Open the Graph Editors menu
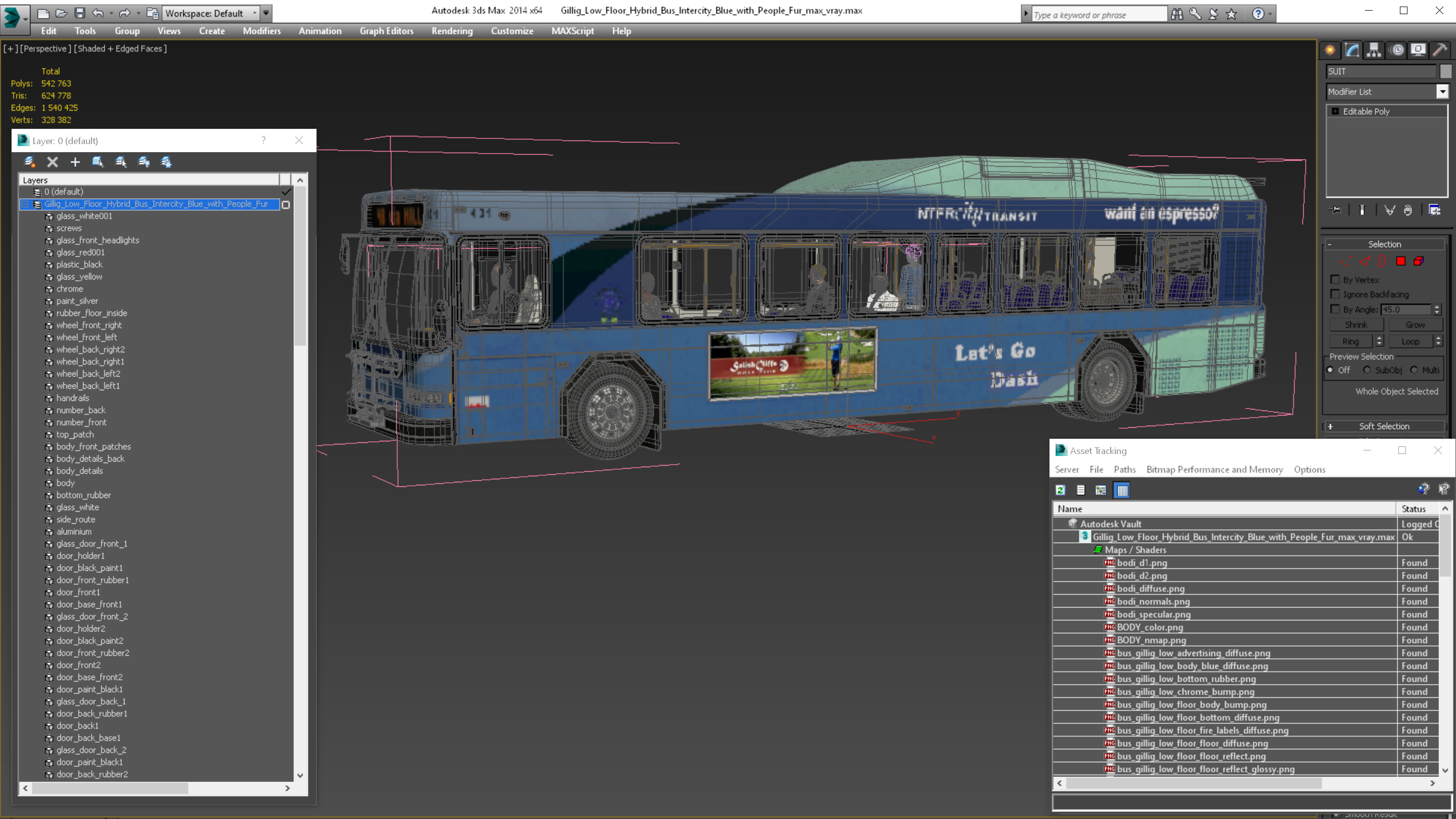1456x819 pixels. (387, 31)
